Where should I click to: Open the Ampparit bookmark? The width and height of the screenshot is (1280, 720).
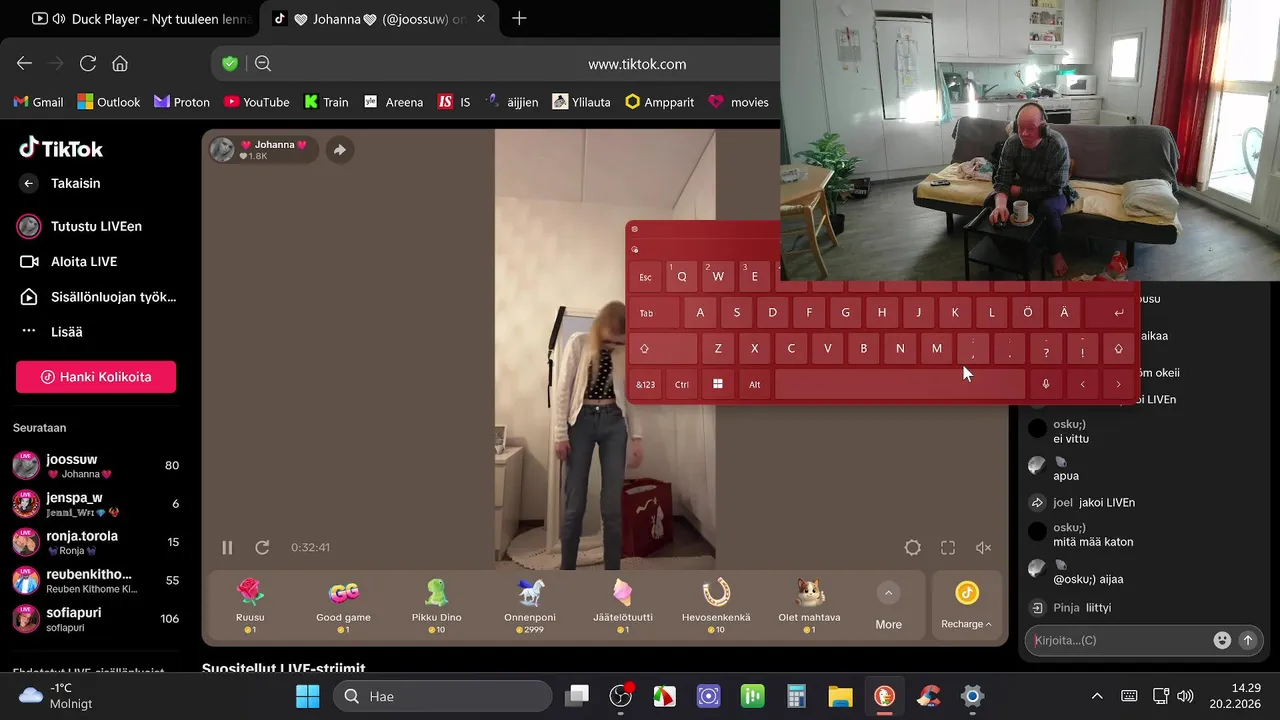660,102
